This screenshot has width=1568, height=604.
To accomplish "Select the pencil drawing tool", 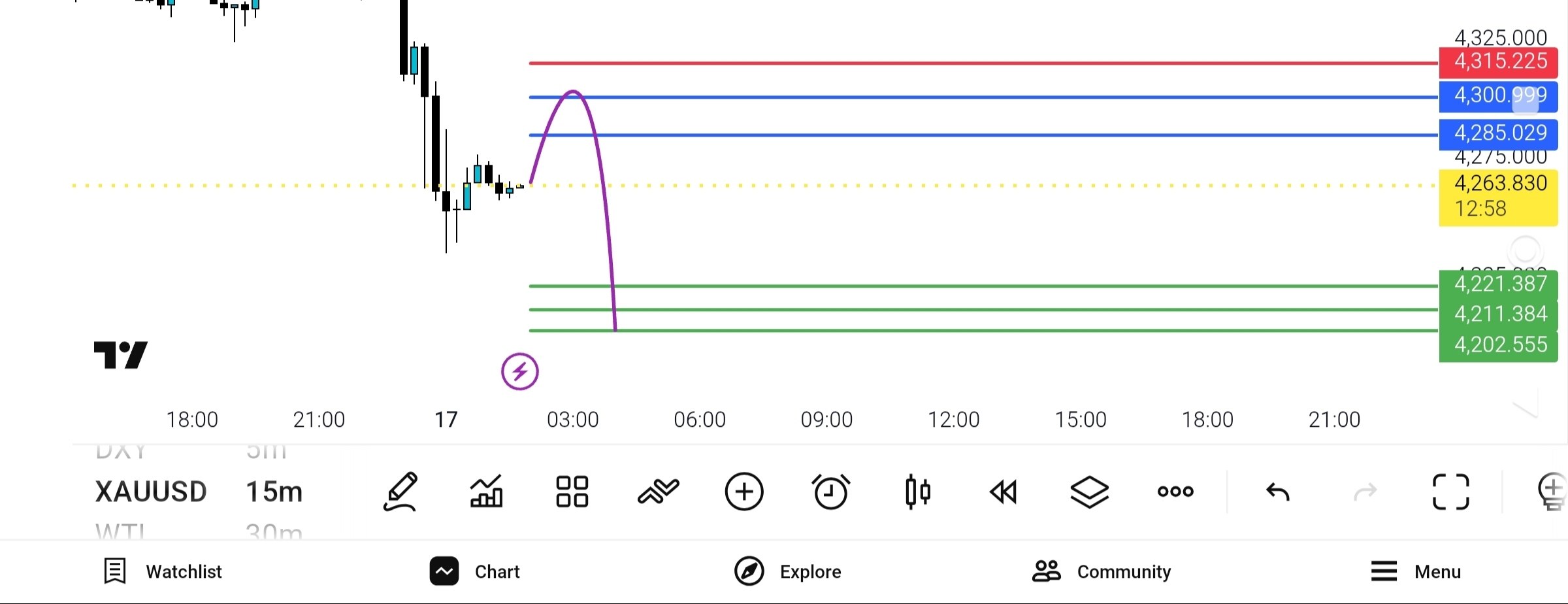I will tap(400, 491).
